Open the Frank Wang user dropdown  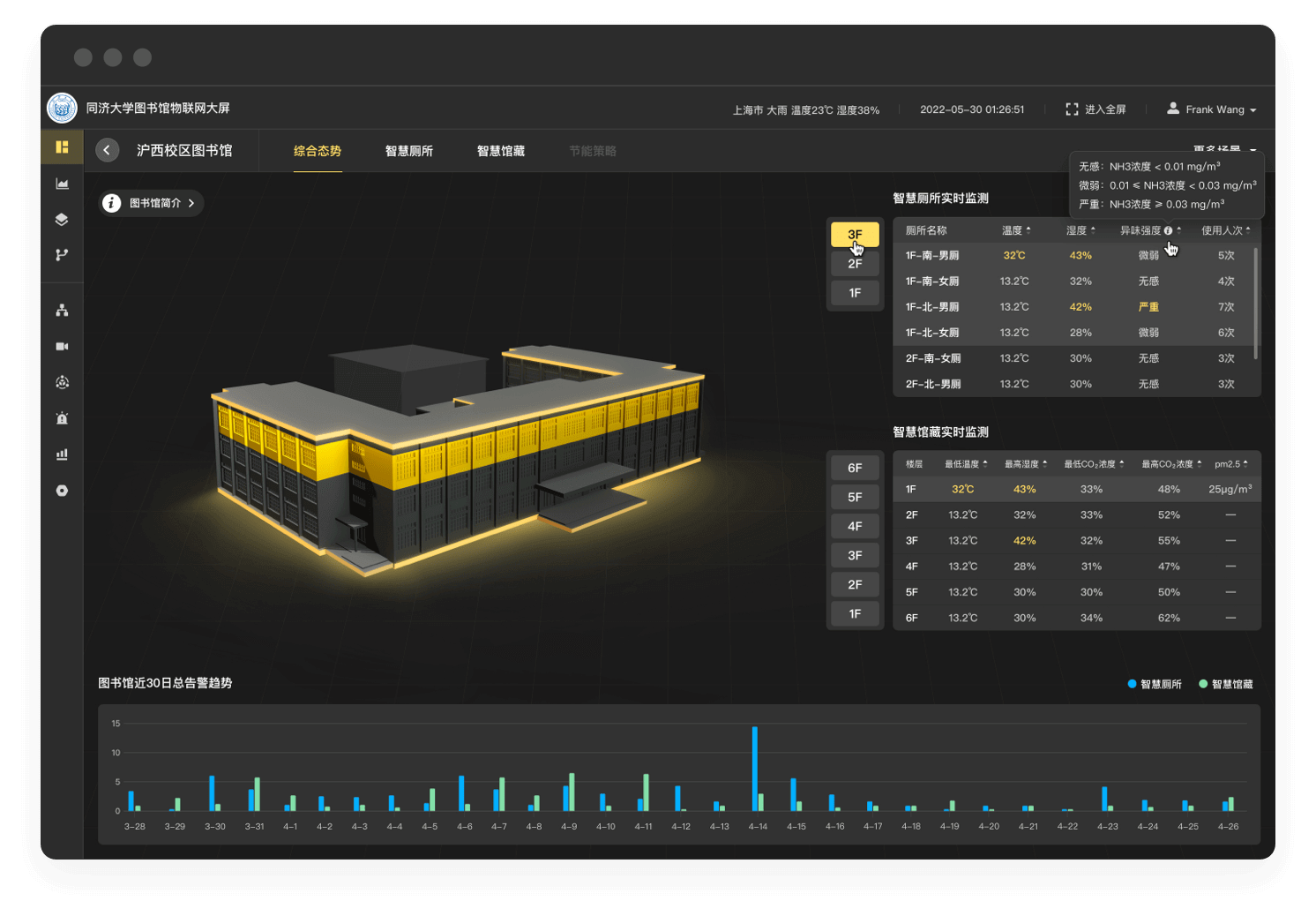click(1212, 109)
